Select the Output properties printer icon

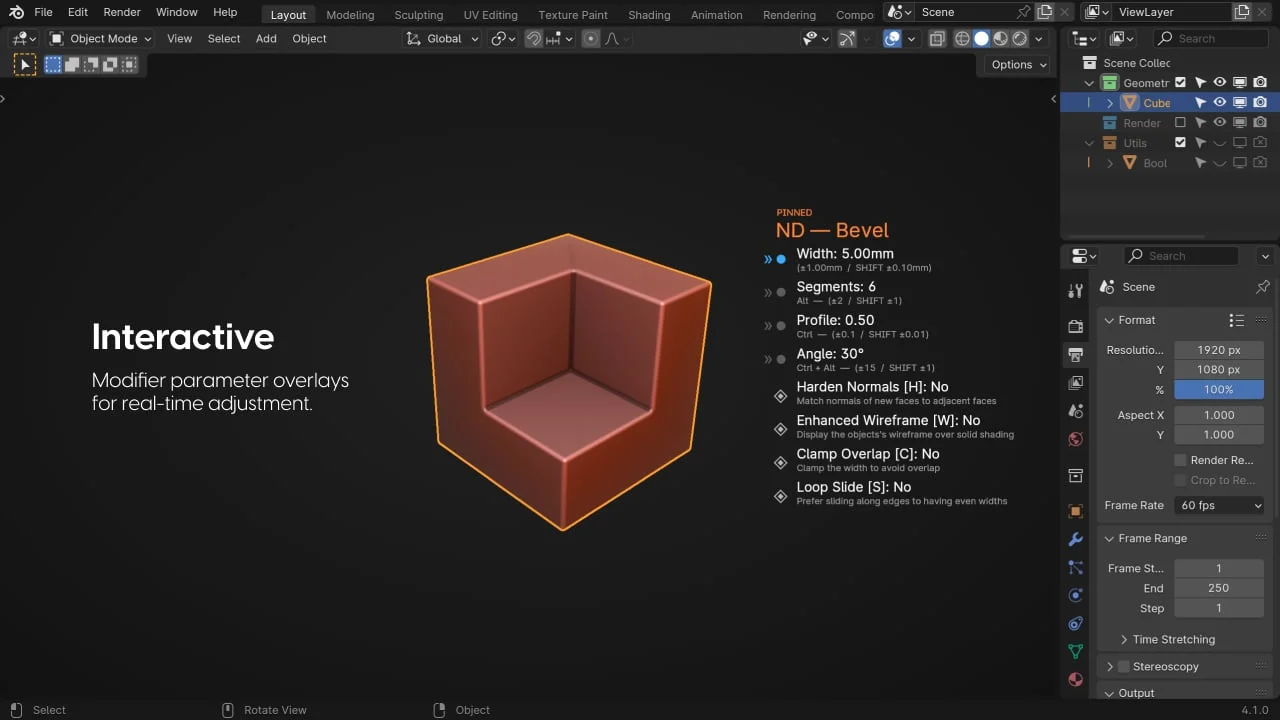pyautogui.click(x=1075, y=354)
